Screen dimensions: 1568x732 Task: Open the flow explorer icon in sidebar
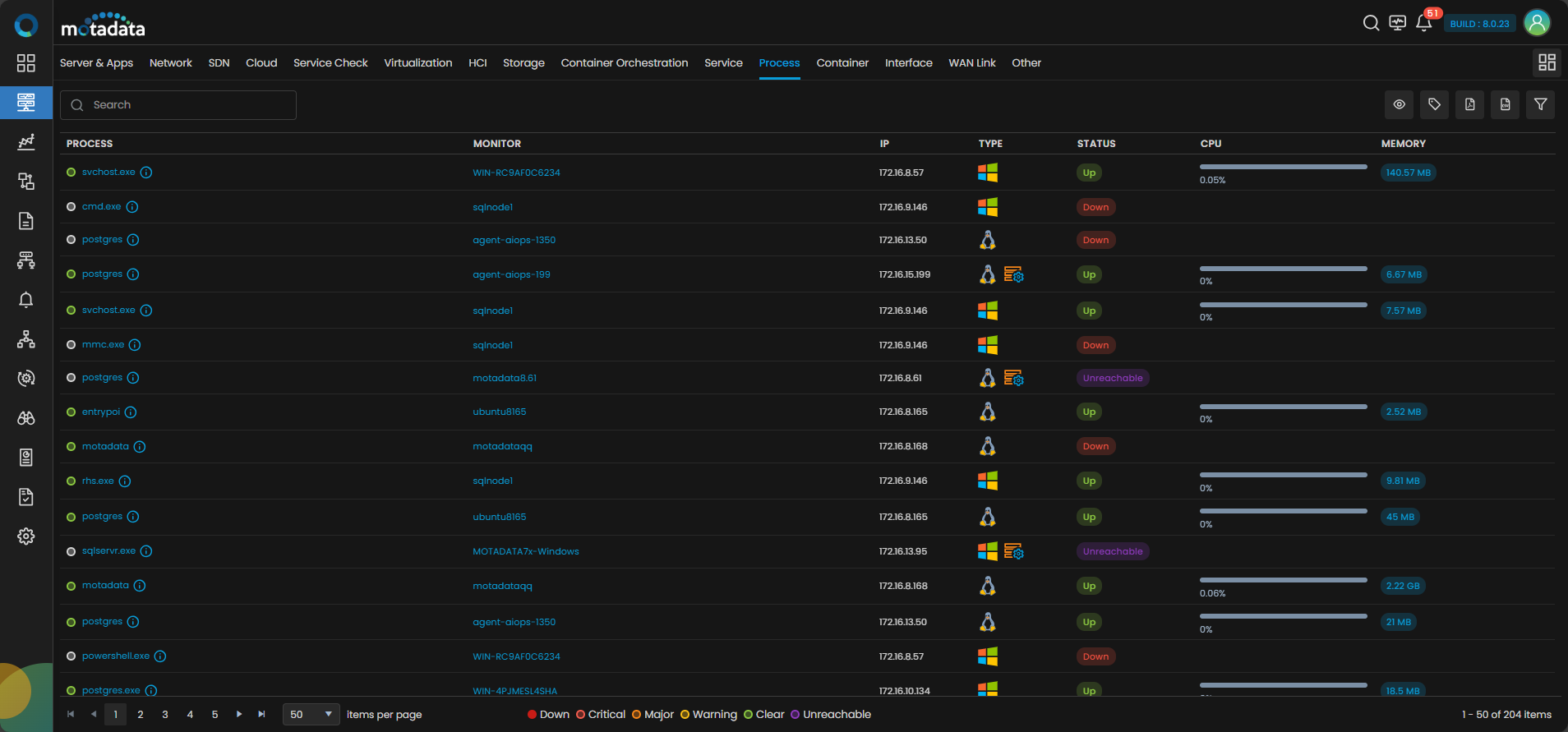26,260
